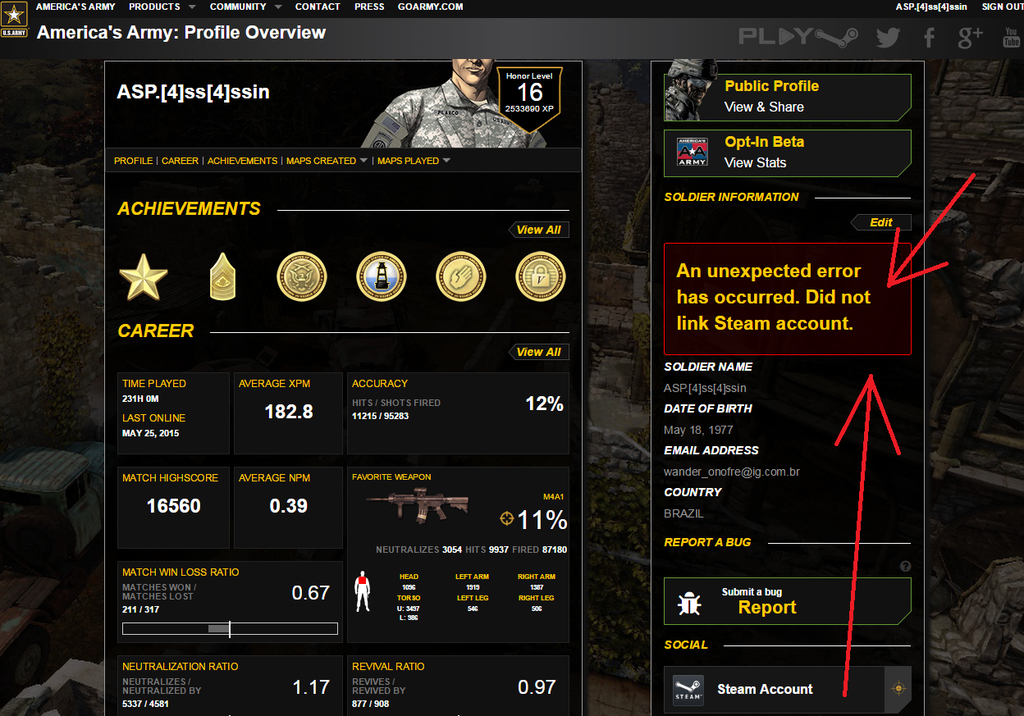Open the Play on Steam logo link
This screenshot has height=716, width=1024.
pyautogui.click(x=798, y=37)
